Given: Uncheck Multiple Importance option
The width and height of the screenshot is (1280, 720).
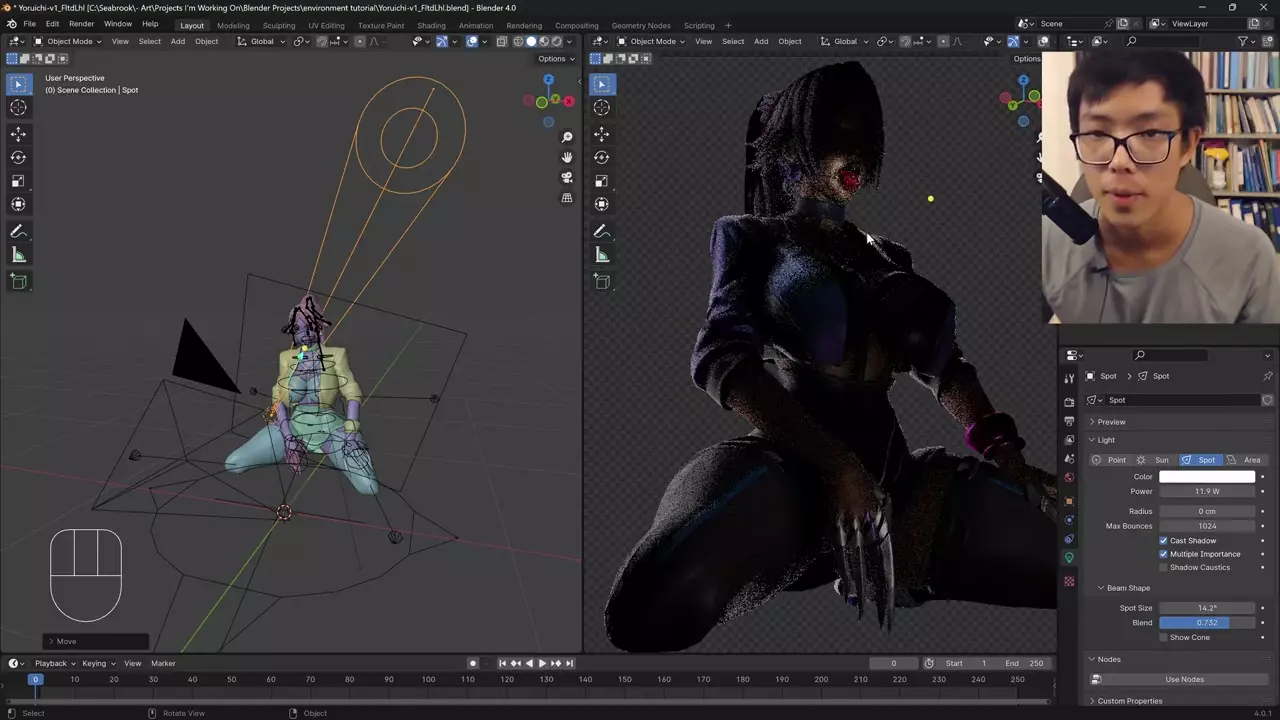Looking at the screenshot, I should click(x=1164, y=554).
